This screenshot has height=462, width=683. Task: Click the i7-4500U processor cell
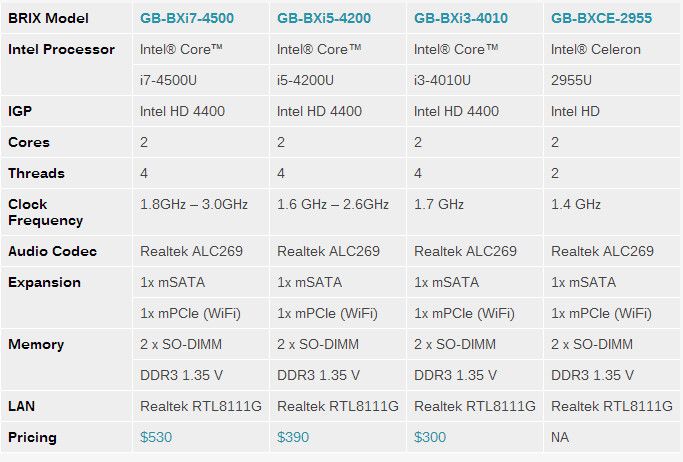[176, 80]
